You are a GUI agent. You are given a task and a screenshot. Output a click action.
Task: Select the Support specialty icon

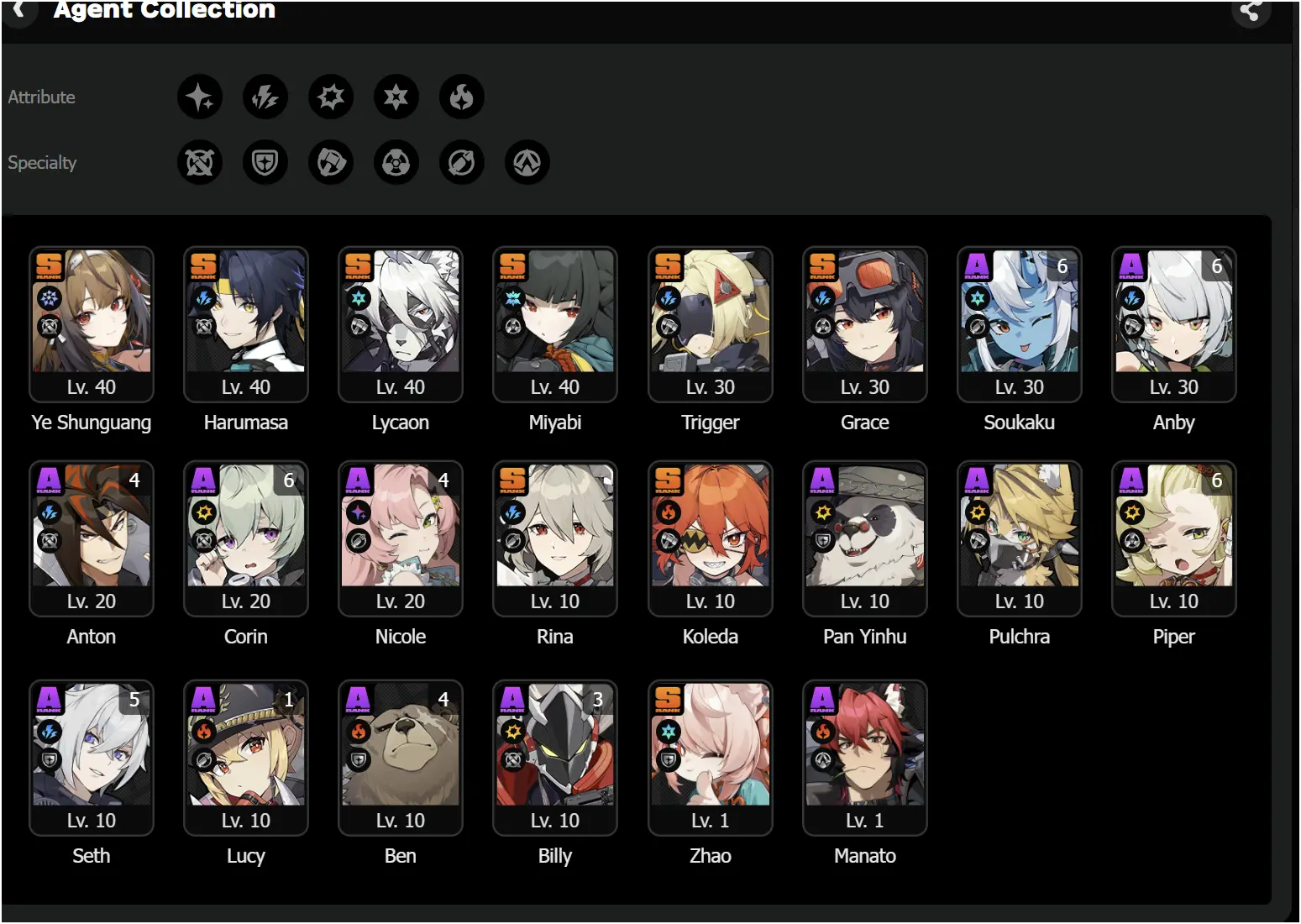coord(462,162)
